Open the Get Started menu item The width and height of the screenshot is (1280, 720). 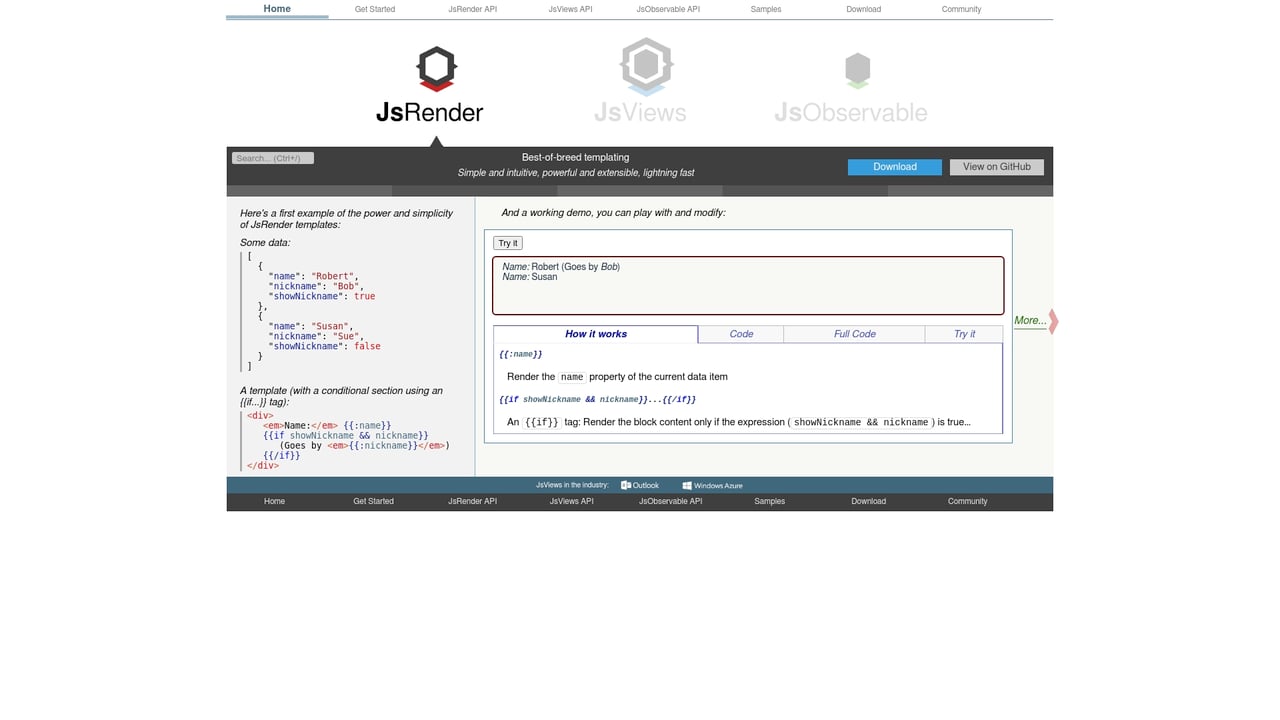click(374, 9)
